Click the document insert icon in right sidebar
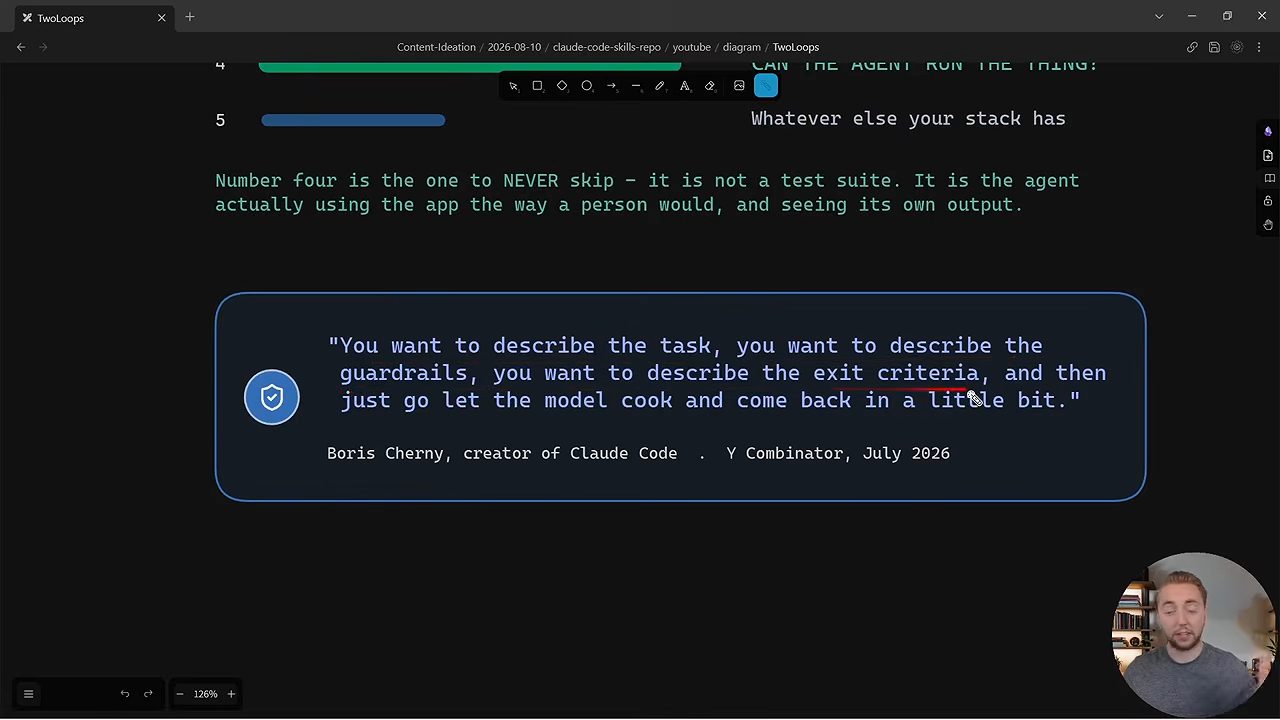 (x=1268, y=155)
